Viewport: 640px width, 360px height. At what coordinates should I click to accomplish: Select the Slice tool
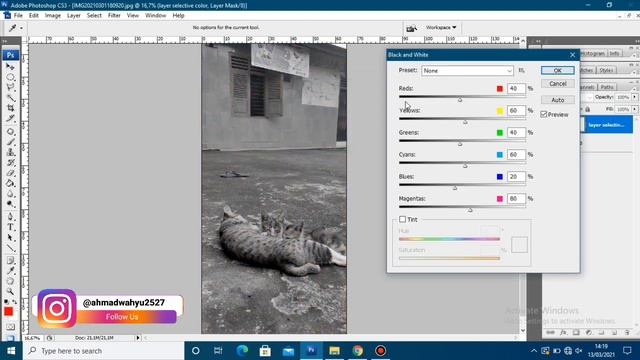[10, 118]
